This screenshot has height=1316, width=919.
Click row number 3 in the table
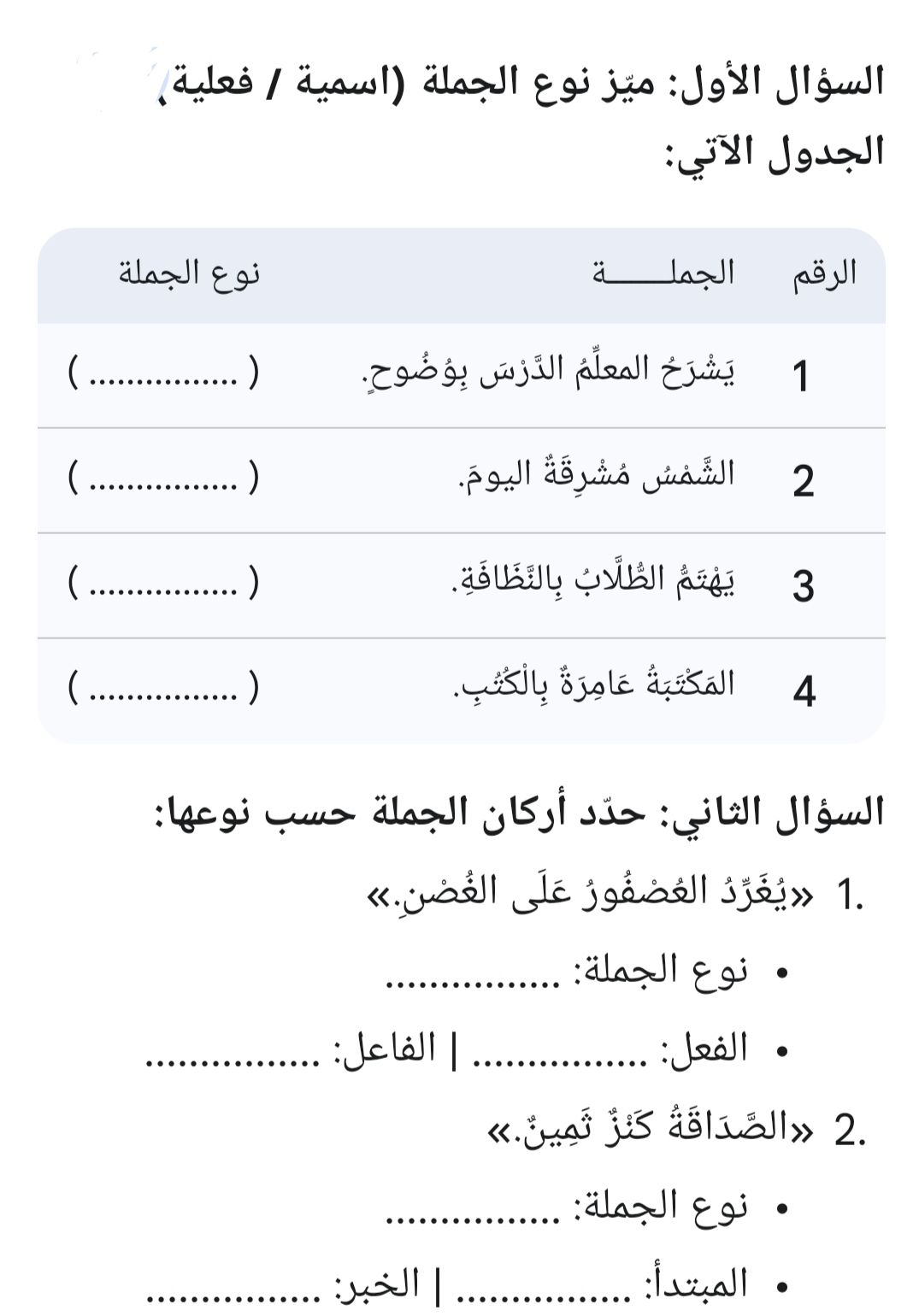click(x=804, y=586)
